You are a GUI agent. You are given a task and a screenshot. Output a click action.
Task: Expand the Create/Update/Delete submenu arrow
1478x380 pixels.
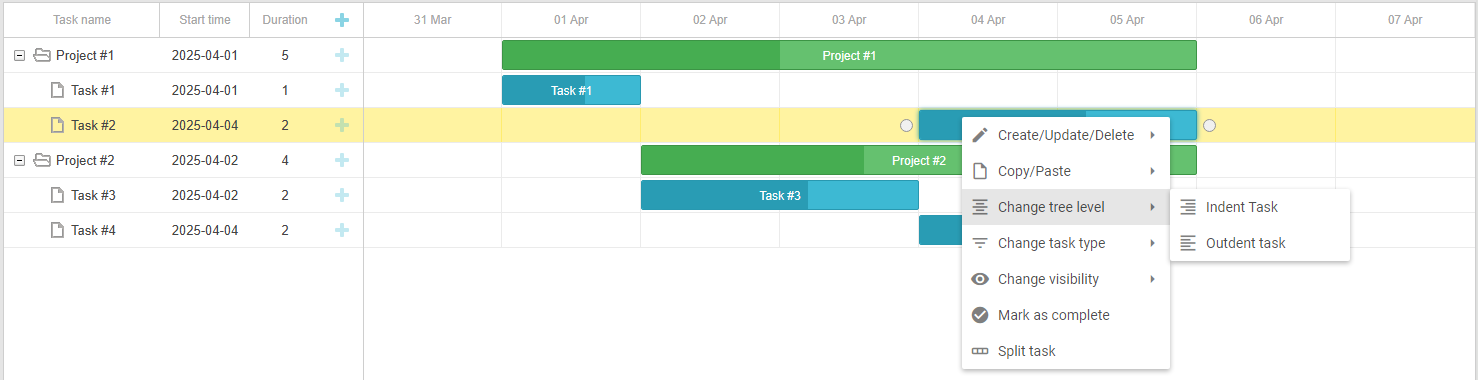tap(1152, 135)
